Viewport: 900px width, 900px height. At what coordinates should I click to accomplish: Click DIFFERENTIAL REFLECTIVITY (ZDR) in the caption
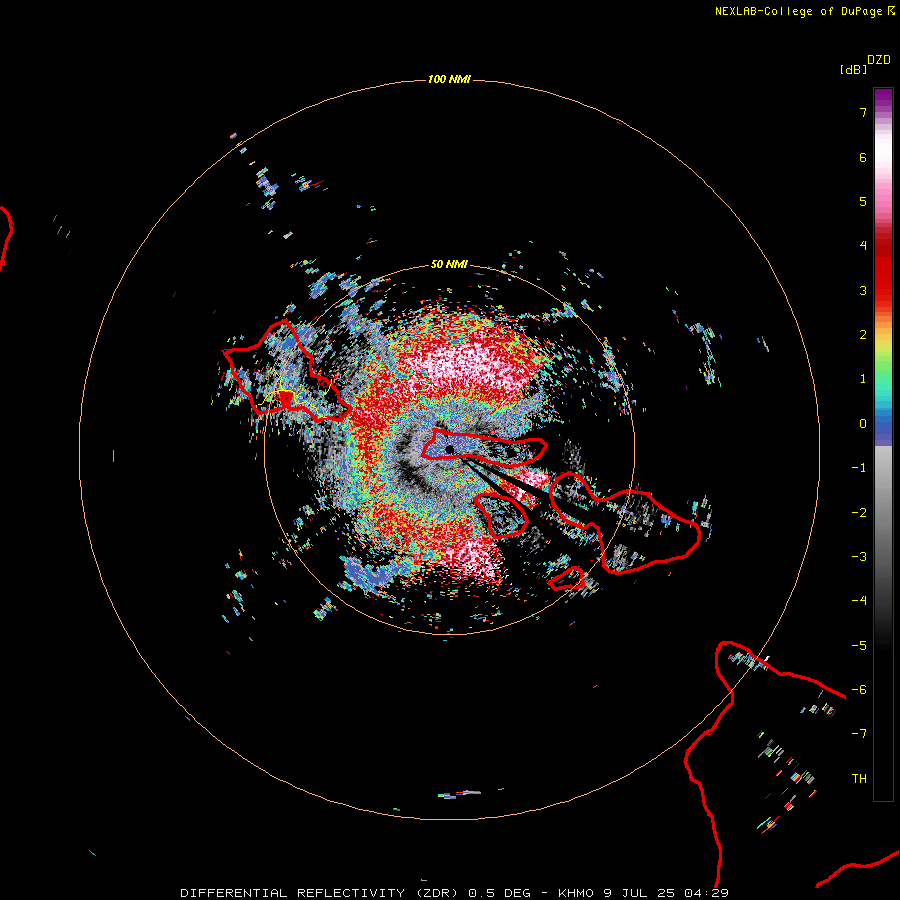click(319, 893)
